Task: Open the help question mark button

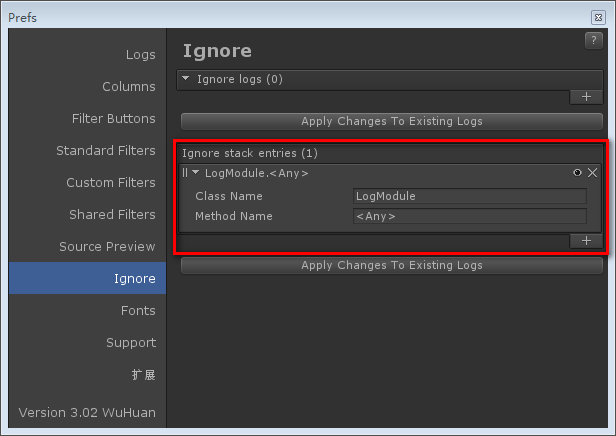Action: coord(594,40)
